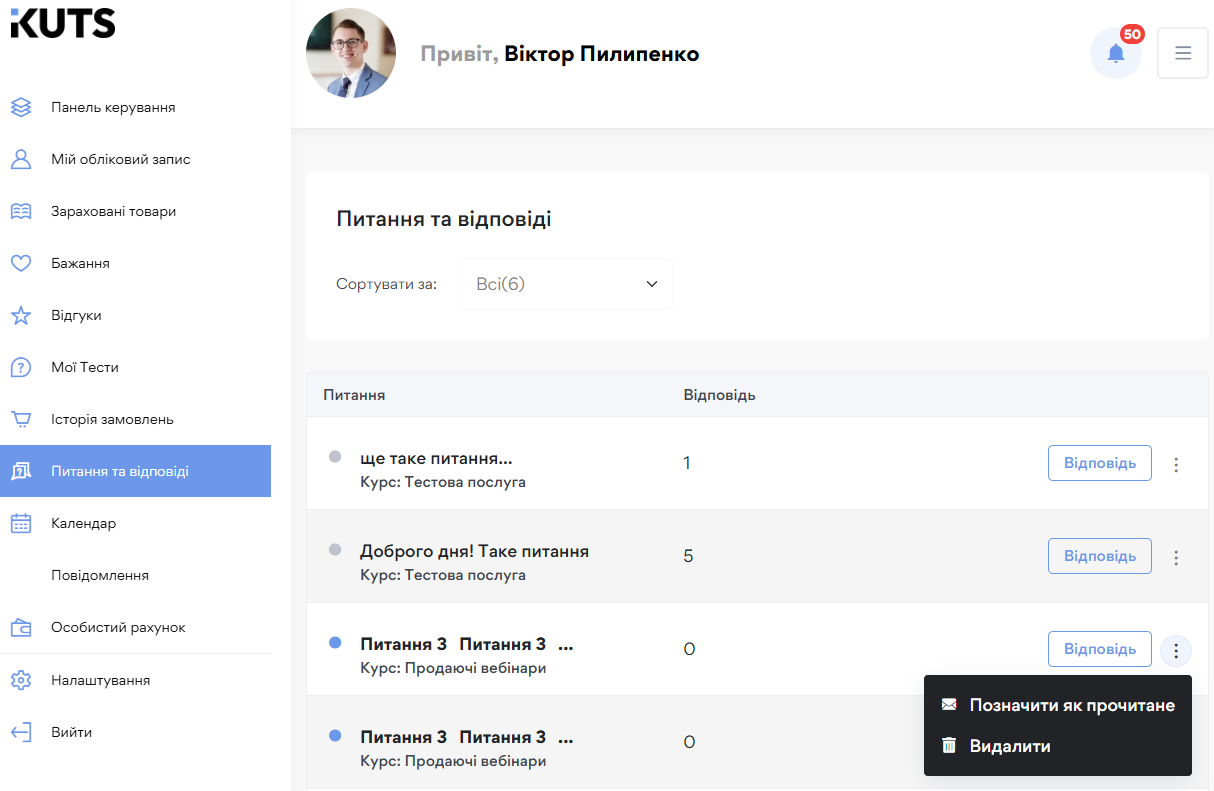Toggle read status dot beside ще таке питання

[x=336, y=455]
